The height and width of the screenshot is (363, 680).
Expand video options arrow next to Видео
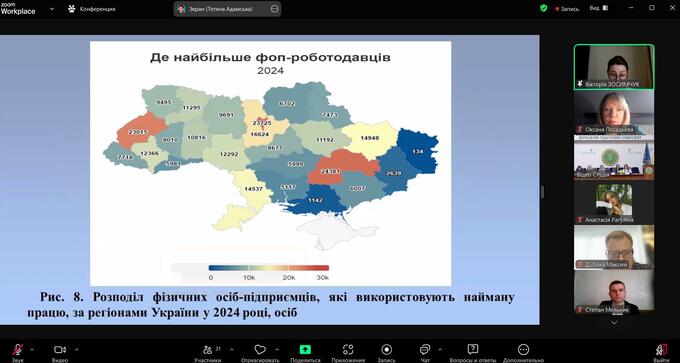pos(77,349)
